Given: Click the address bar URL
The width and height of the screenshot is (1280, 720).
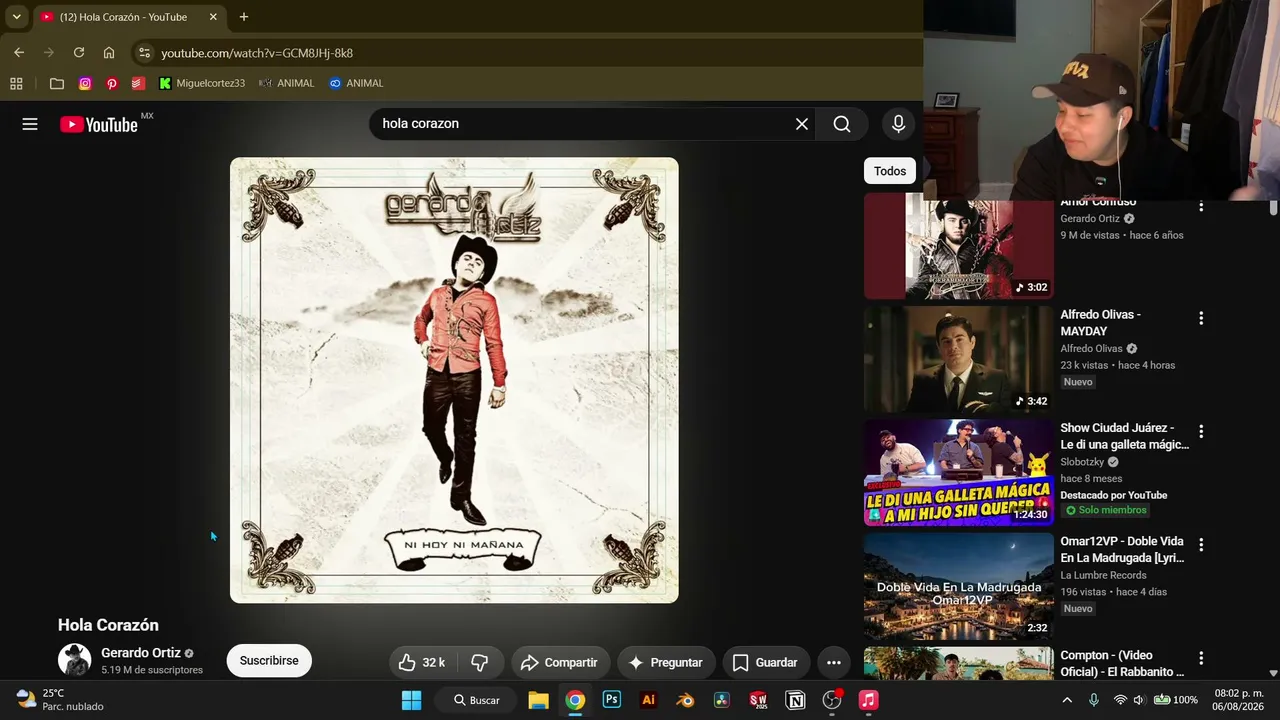Looking at the screenshot, I should [x=257, y=53].
